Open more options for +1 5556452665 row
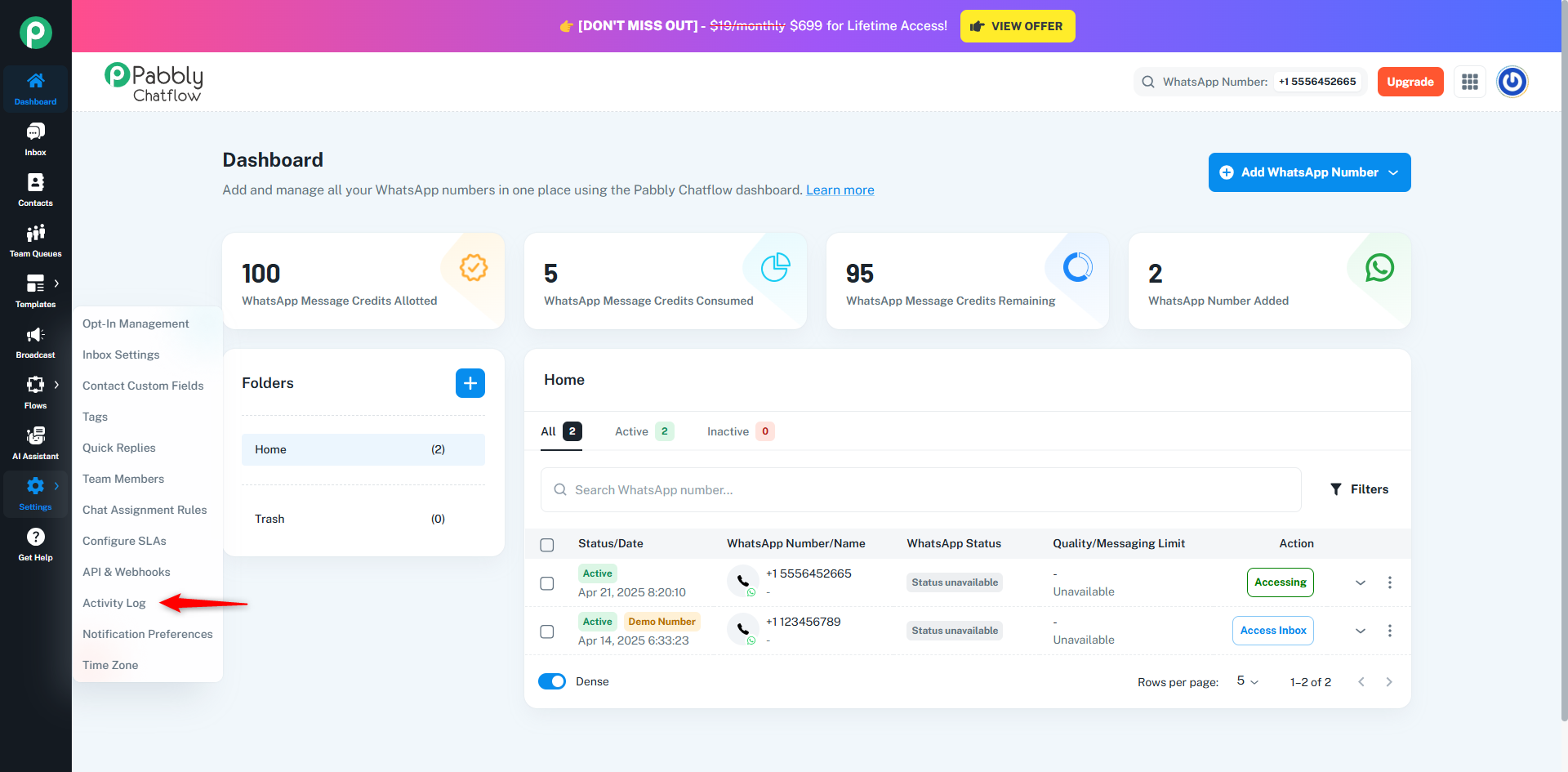The image size is (1568, 772). coord(1390,582)
